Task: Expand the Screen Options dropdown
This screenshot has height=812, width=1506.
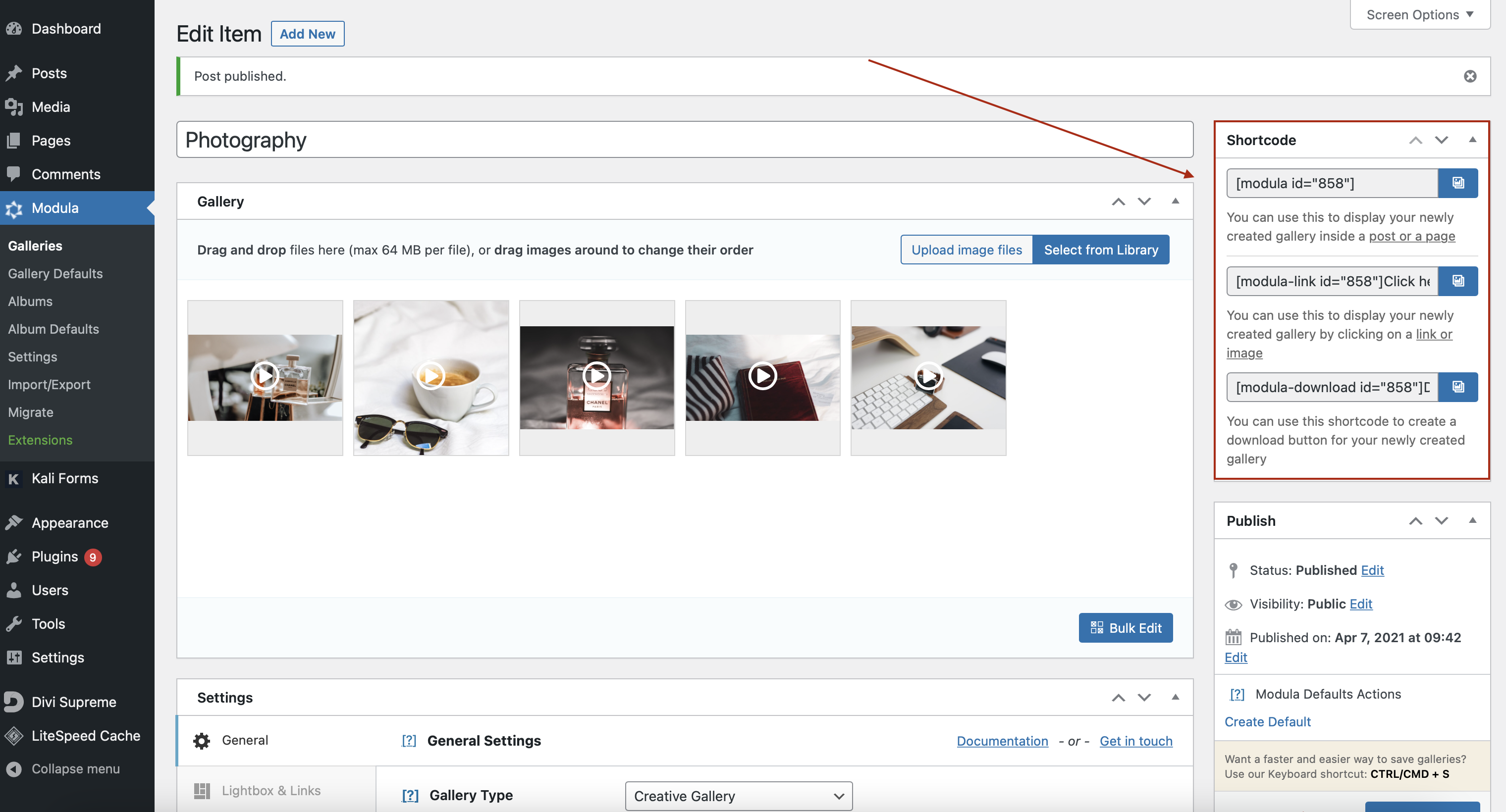Action: (1420, 14)
